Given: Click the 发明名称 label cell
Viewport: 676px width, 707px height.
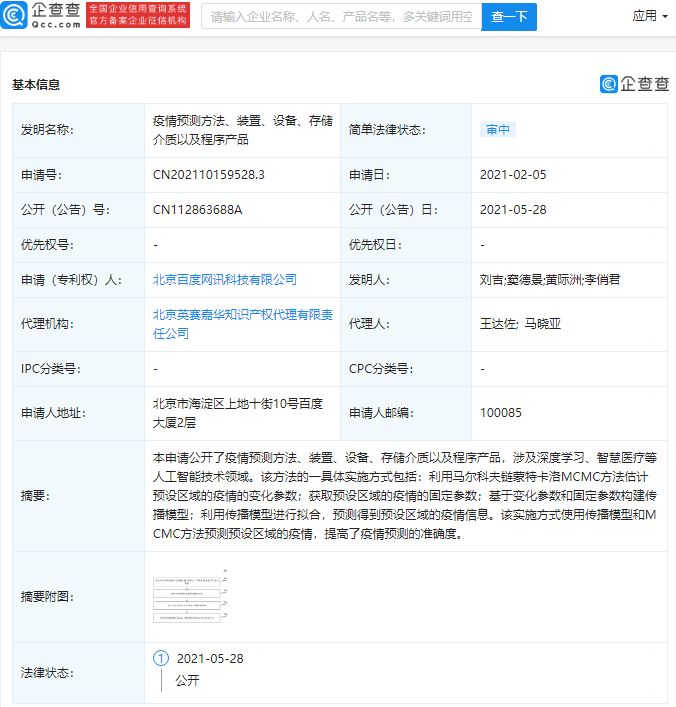Looking at the screenshot, I should point(78,130).
